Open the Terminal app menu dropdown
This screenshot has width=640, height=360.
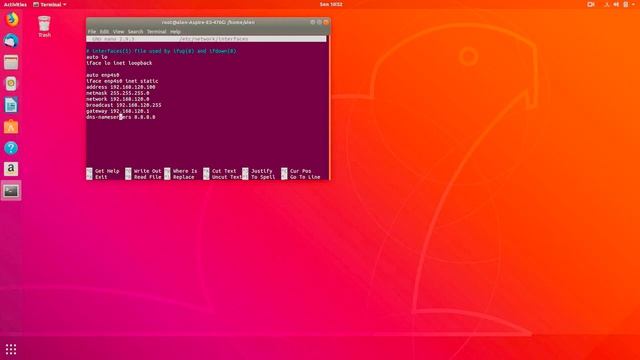tap(50, 4)
